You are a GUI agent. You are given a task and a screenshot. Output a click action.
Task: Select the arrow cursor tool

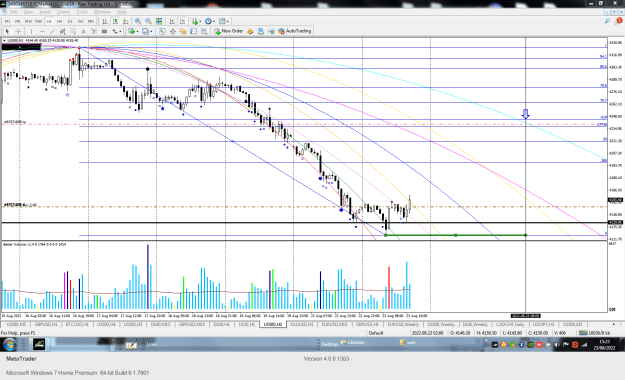click(x=7, y=31)
